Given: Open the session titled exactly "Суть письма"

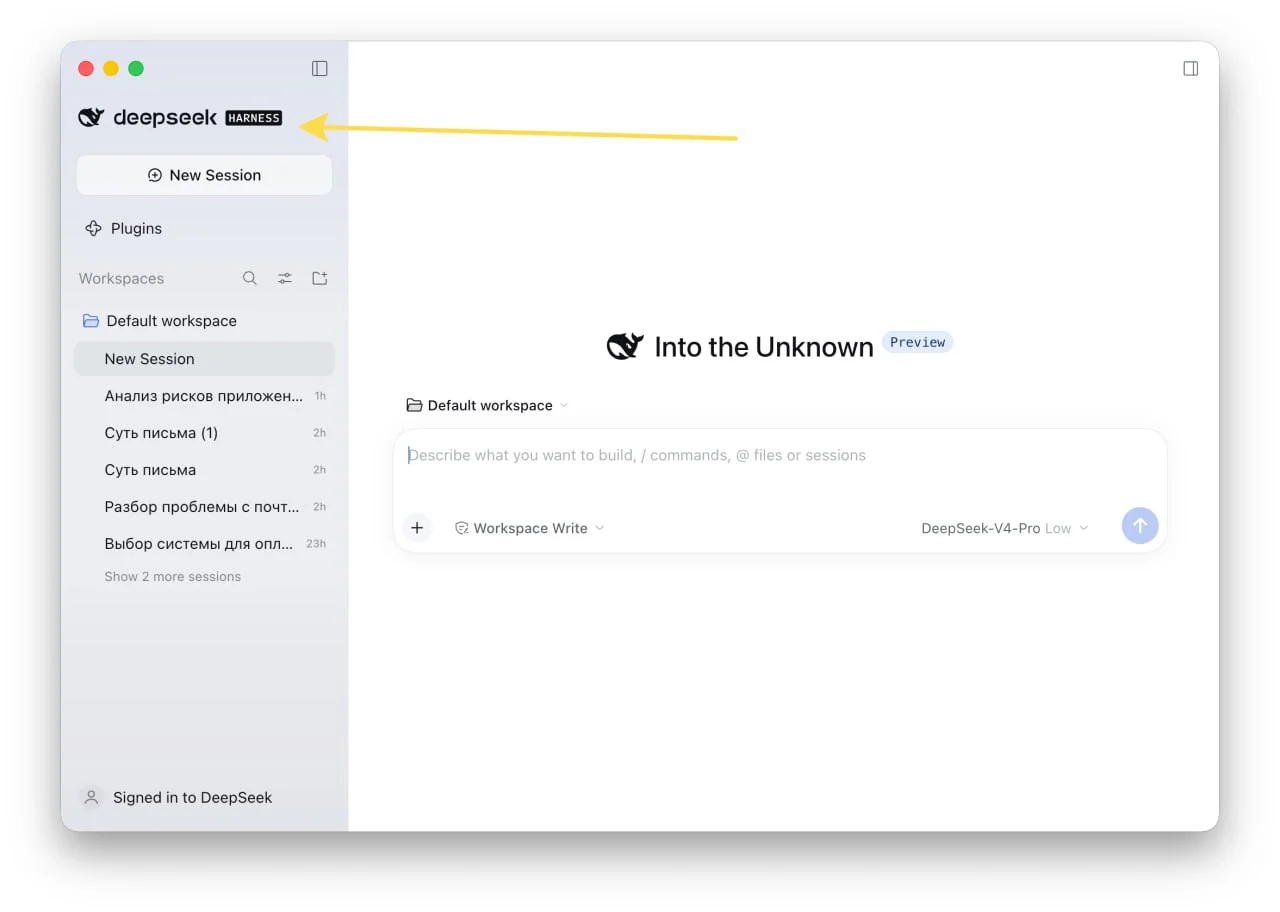Looking at the screenshot, I should click(204, 470).
